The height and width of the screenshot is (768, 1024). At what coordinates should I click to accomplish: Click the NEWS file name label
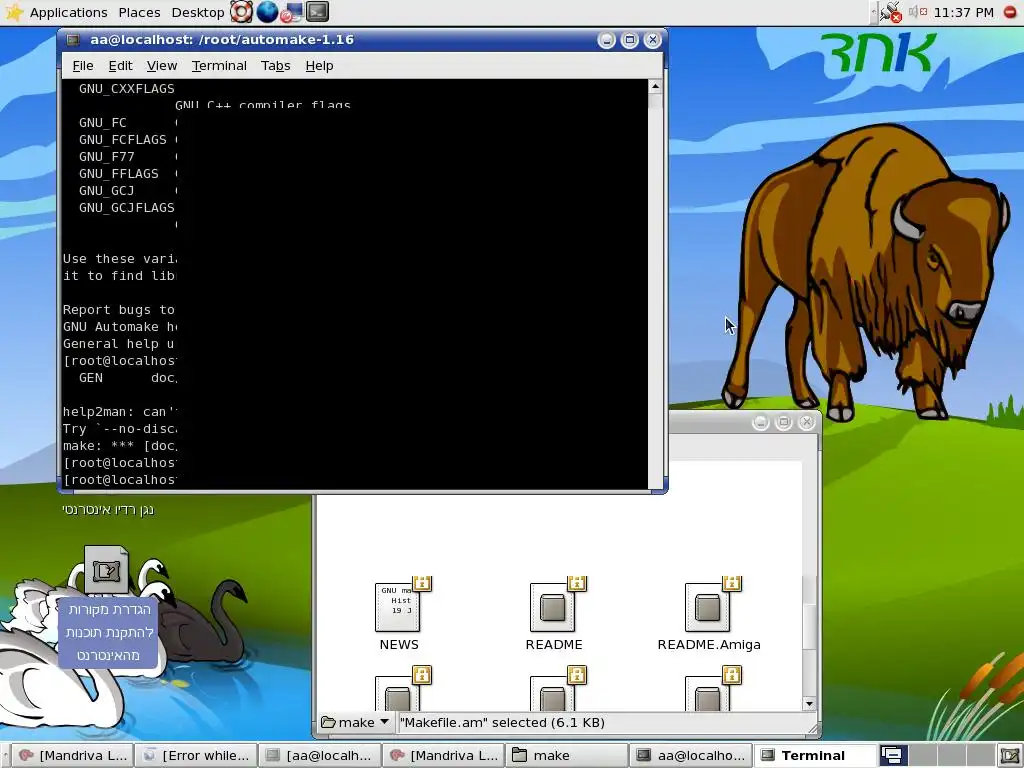(399, 645)
